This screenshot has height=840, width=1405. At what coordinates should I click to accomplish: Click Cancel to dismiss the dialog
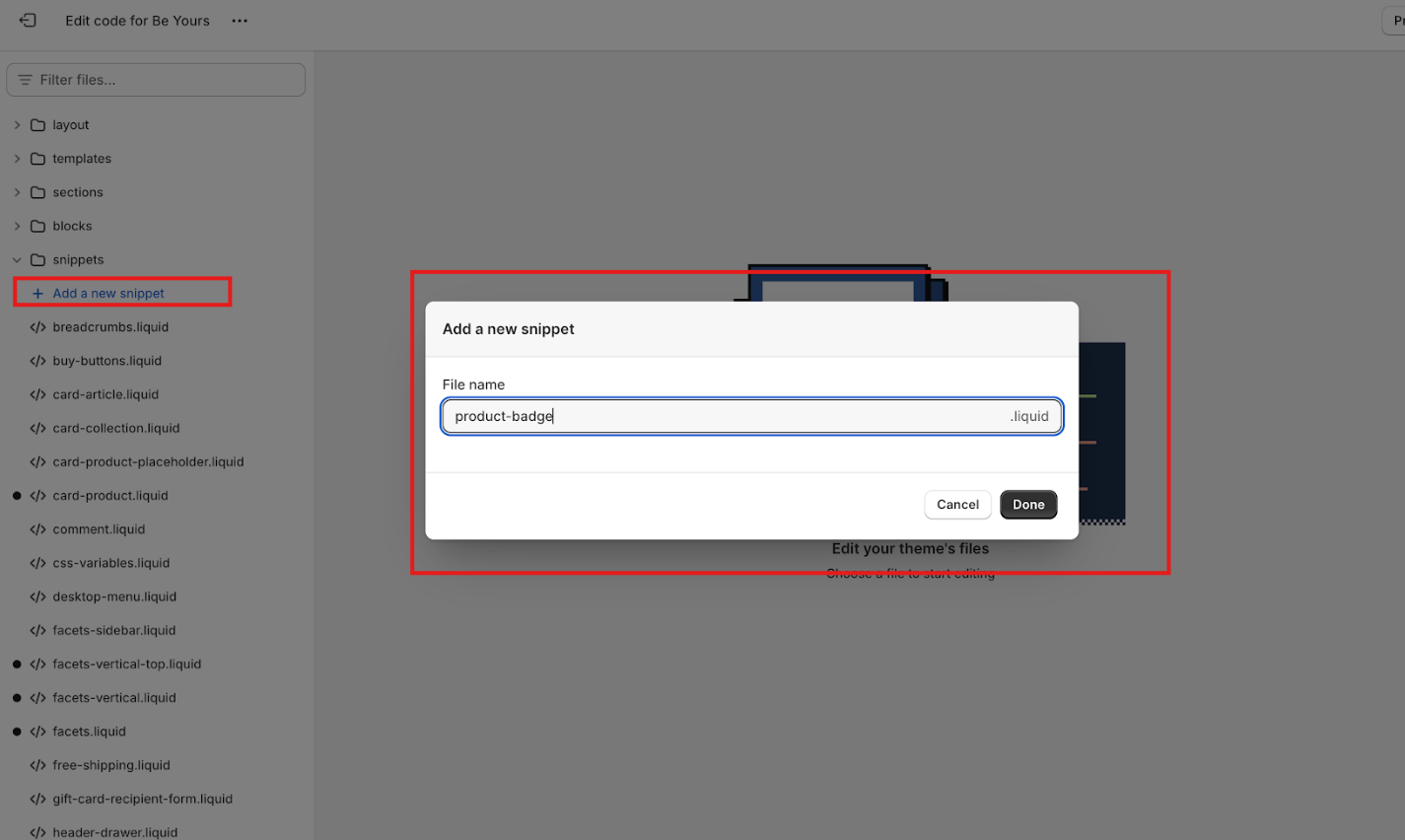(957, 504)
